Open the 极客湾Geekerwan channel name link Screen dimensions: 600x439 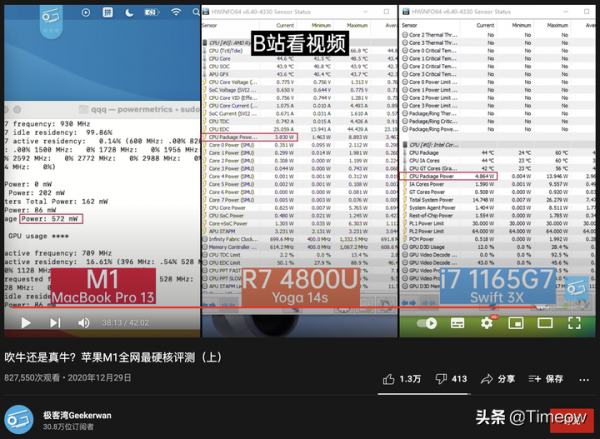77,415
